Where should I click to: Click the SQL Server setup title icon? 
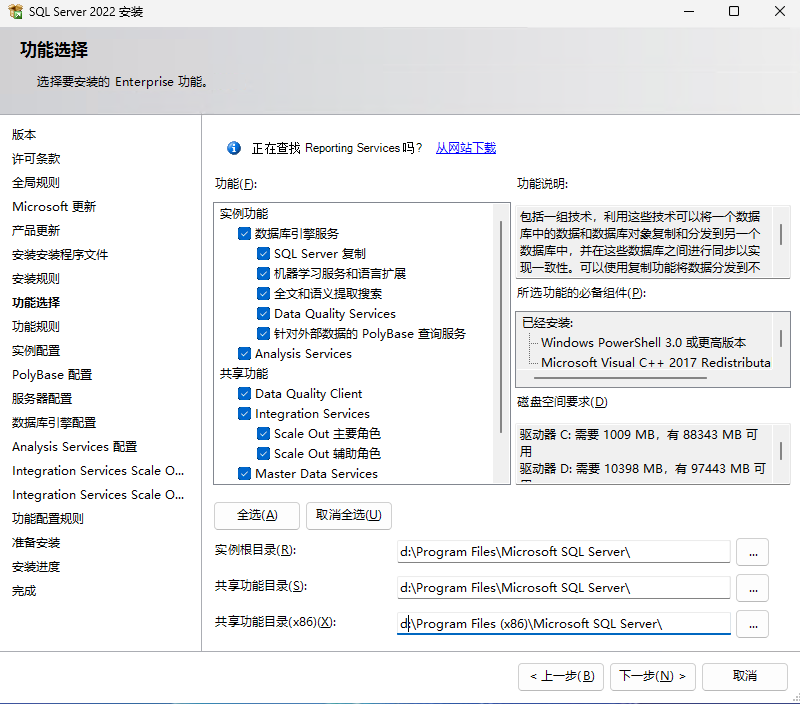(x=15, y=11)
